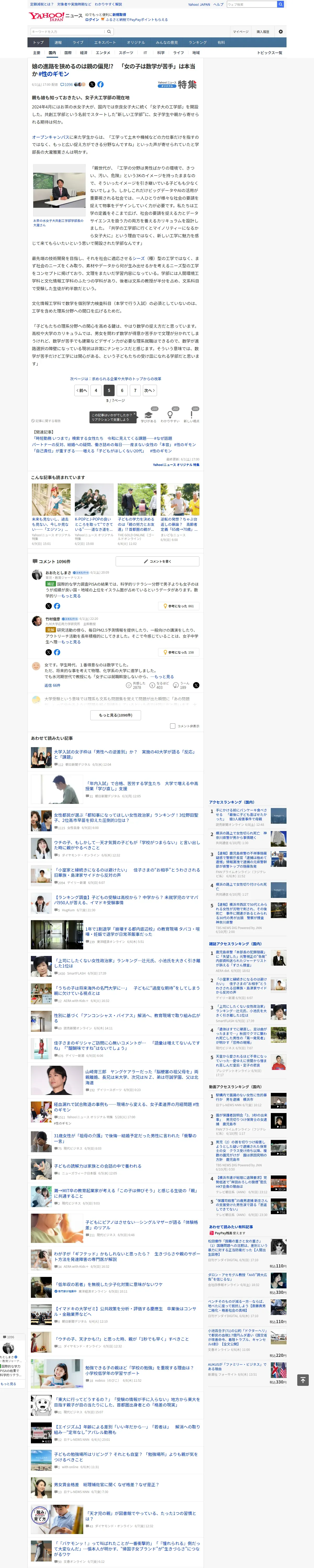Open おおたとしまさ profile avatar

tap(37, 575)
